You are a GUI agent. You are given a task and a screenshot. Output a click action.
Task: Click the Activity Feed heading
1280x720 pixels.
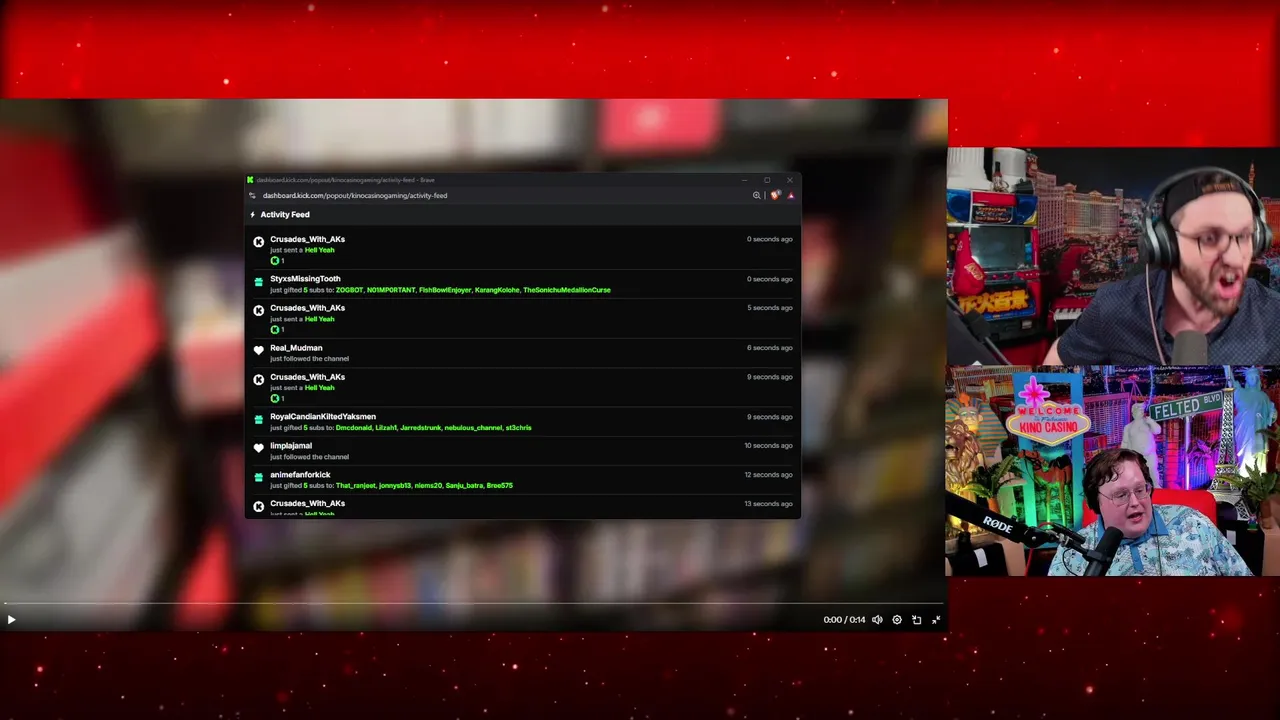285,215
